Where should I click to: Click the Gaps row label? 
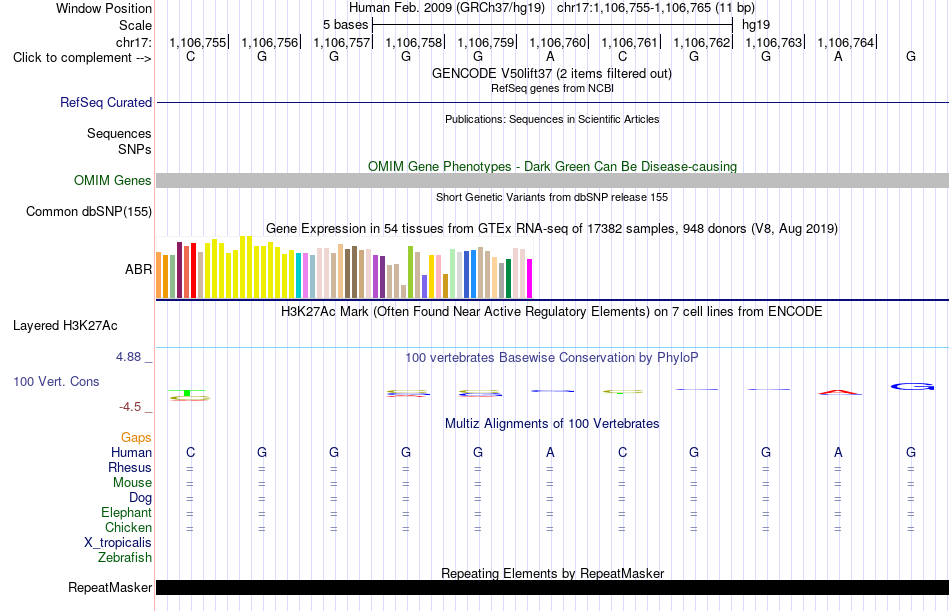pyautogui.click(x=136, y=438)
